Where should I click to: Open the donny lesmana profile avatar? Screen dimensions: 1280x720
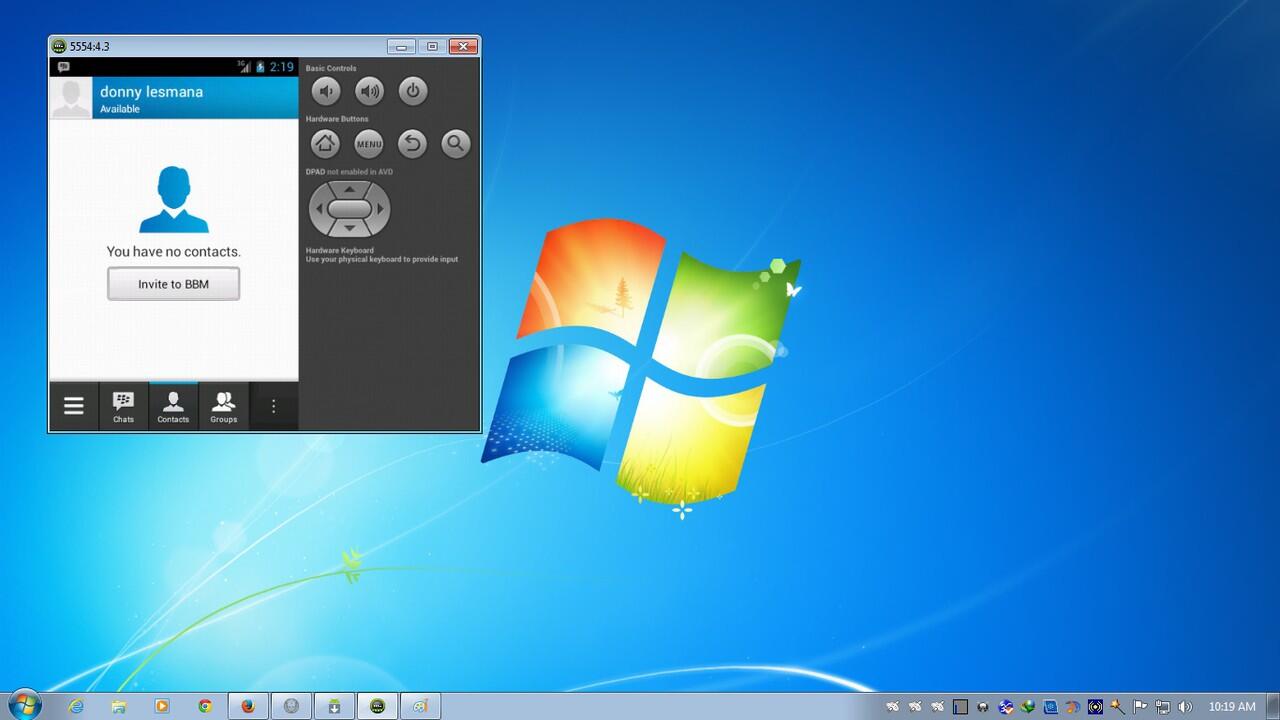click(71, 98)
